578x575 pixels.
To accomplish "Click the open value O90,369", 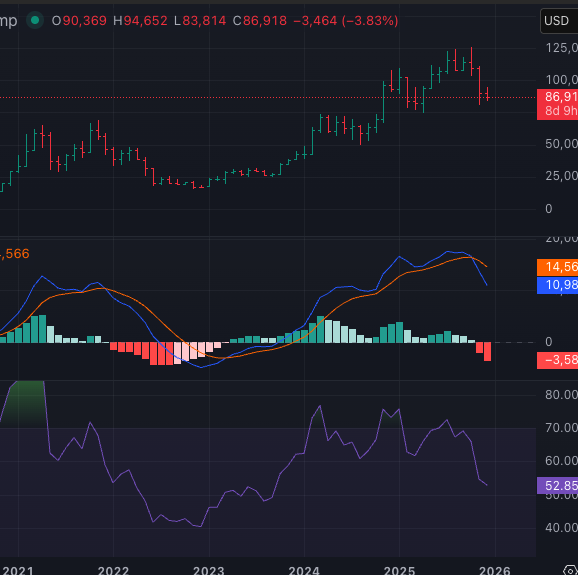I will click(79, 21).
